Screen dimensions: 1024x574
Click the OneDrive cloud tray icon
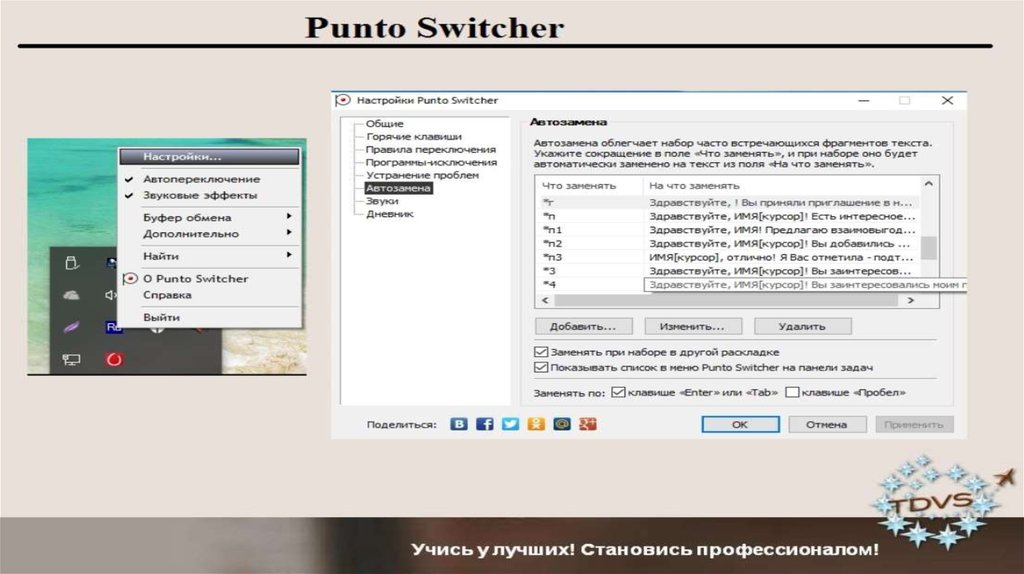[71, 295]
